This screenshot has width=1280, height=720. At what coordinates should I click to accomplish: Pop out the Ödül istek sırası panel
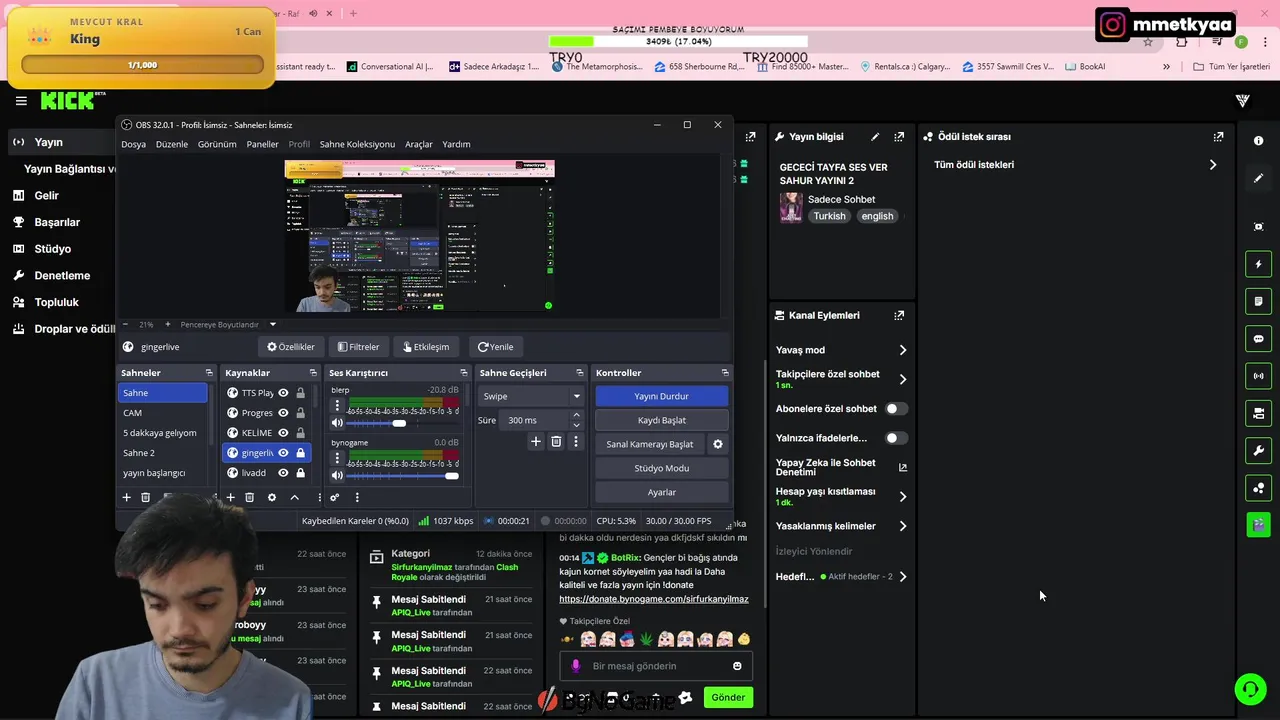point(1218,137)
